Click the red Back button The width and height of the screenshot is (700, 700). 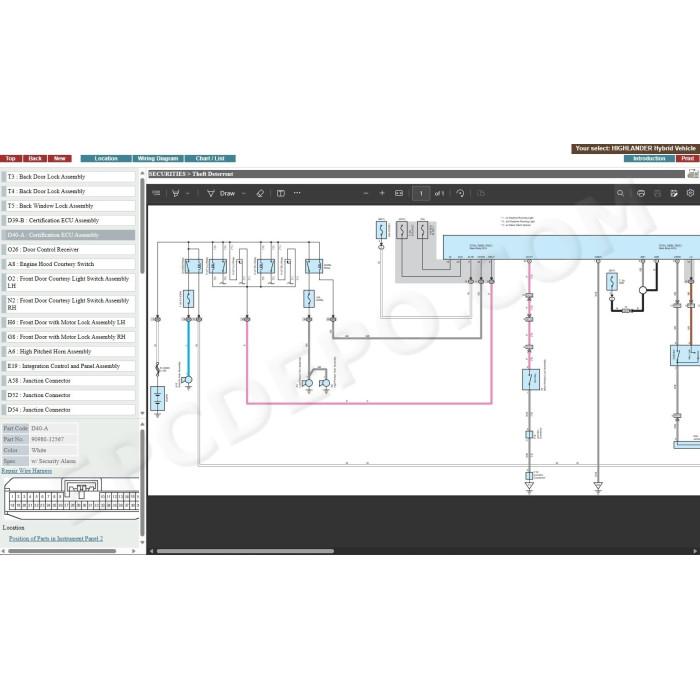pyautogui.click(x=35, y=158)
